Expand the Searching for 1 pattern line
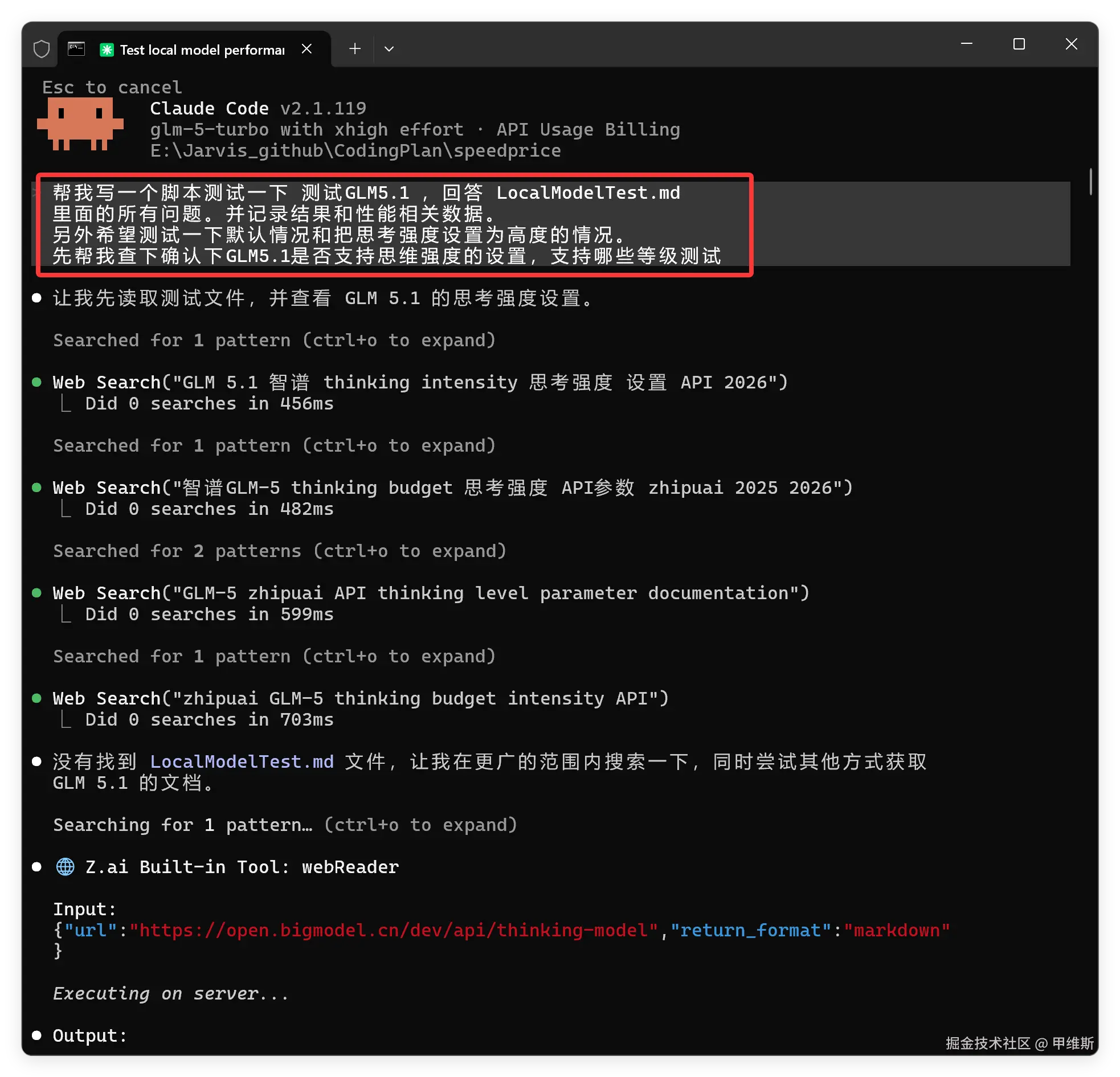 [x=285, y=825]
